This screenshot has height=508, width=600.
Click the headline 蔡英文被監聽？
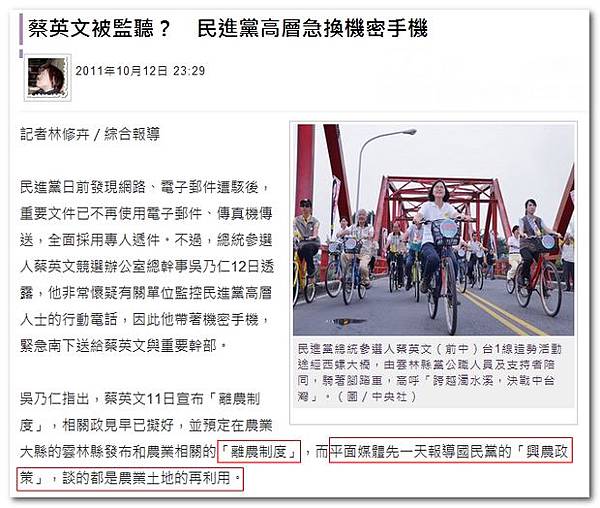pyautogui.click(x=99, y=28)
